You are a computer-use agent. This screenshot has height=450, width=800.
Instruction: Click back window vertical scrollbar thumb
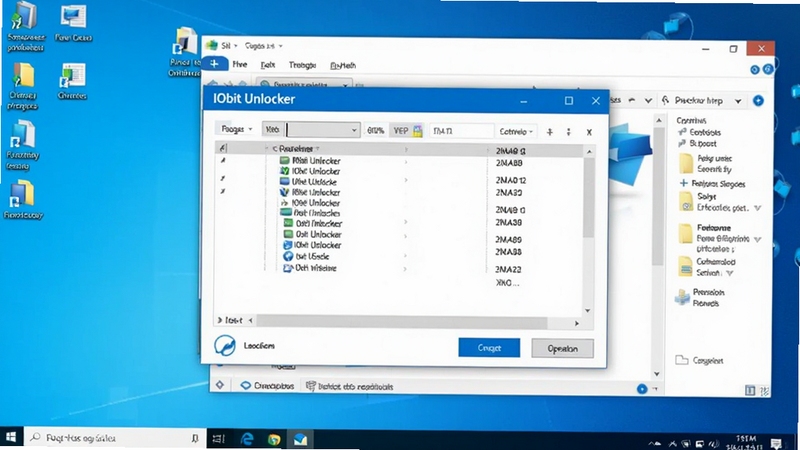click(x=658, y=196)
